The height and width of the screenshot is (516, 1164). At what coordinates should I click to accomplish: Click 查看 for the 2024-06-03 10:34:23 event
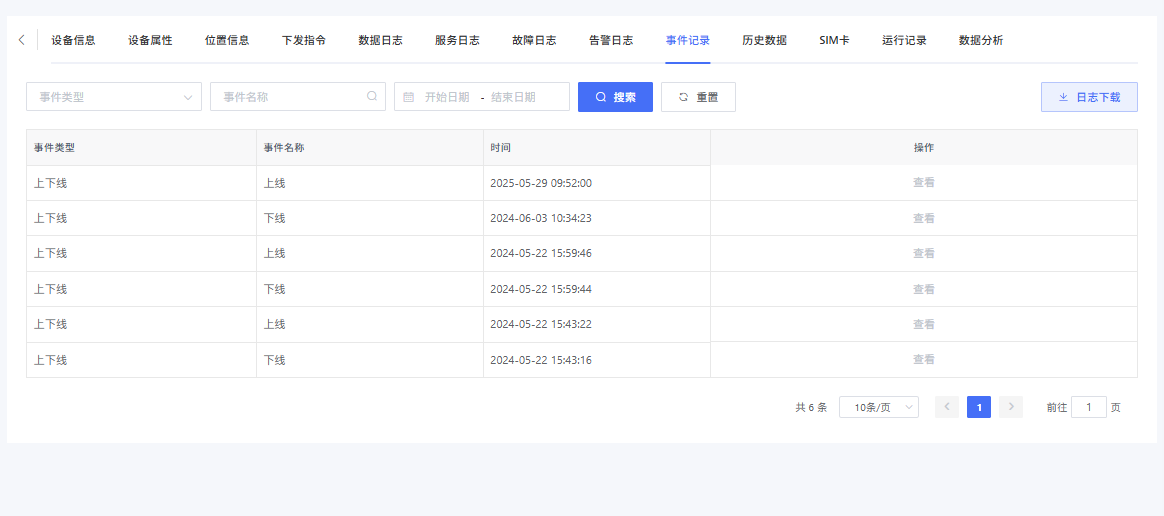tap(923, 218)
